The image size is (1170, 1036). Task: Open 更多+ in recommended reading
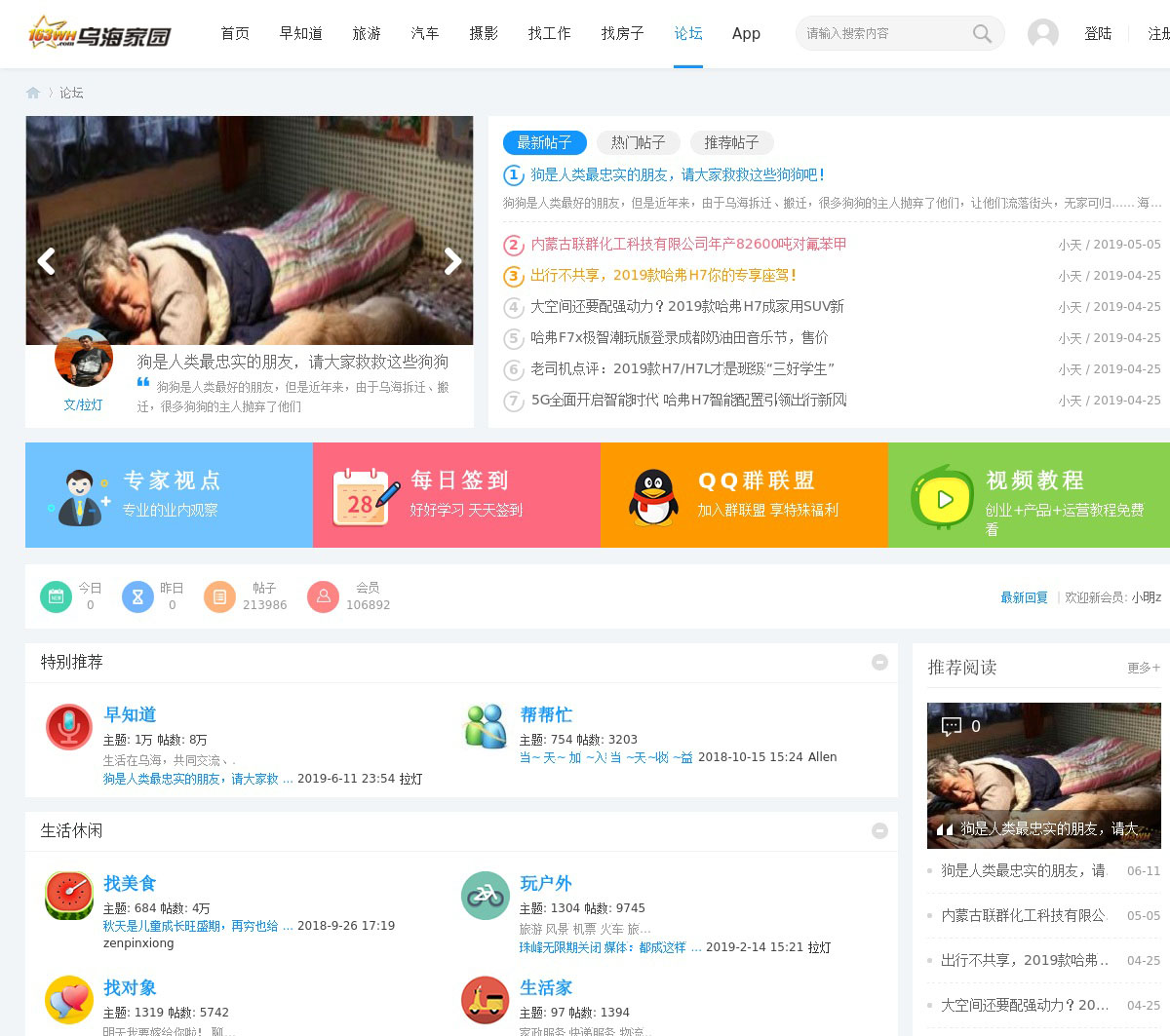pyautogui.click(x=1143, y=668)
